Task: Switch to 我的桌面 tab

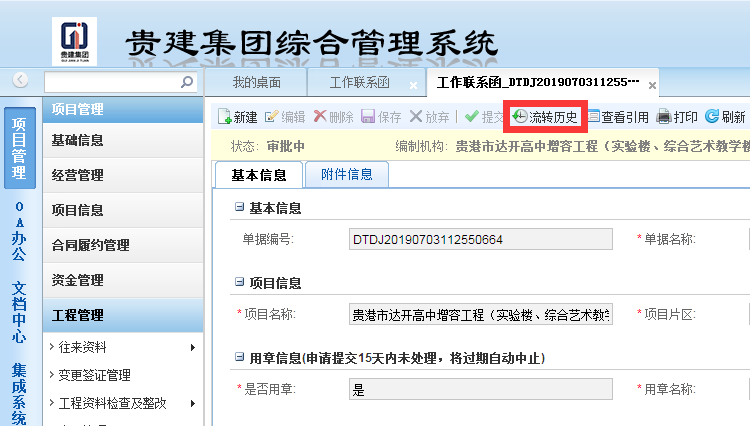Action: point(256,82)
